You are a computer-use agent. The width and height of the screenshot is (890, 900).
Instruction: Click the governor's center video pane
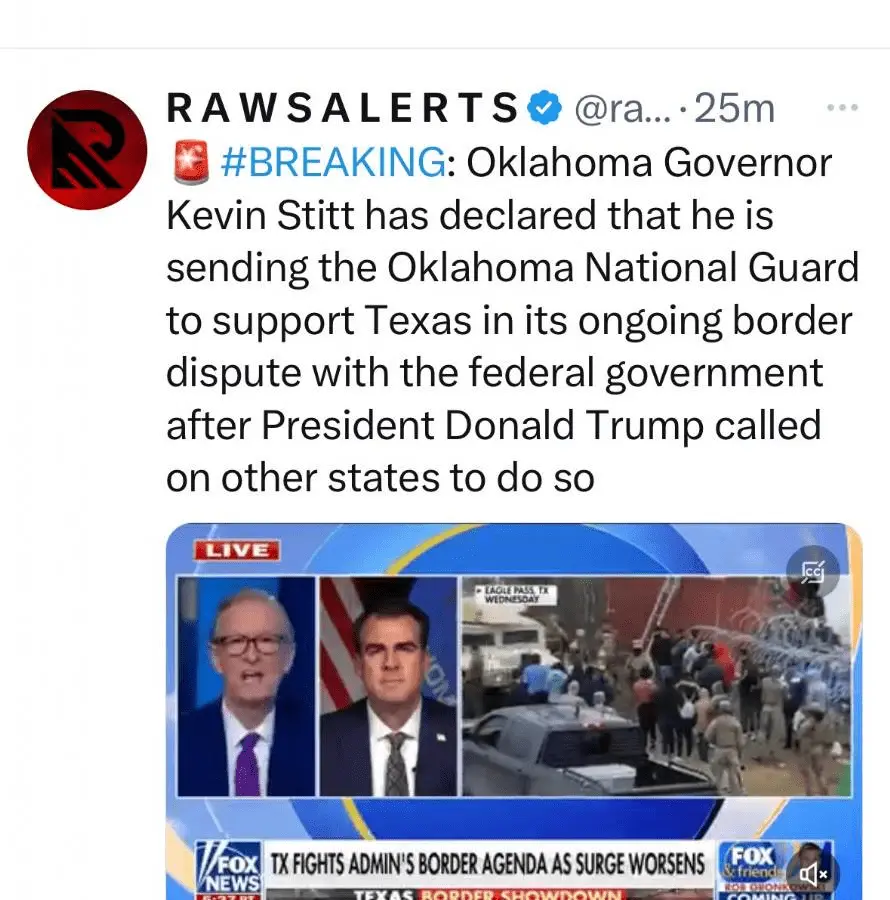388,686
